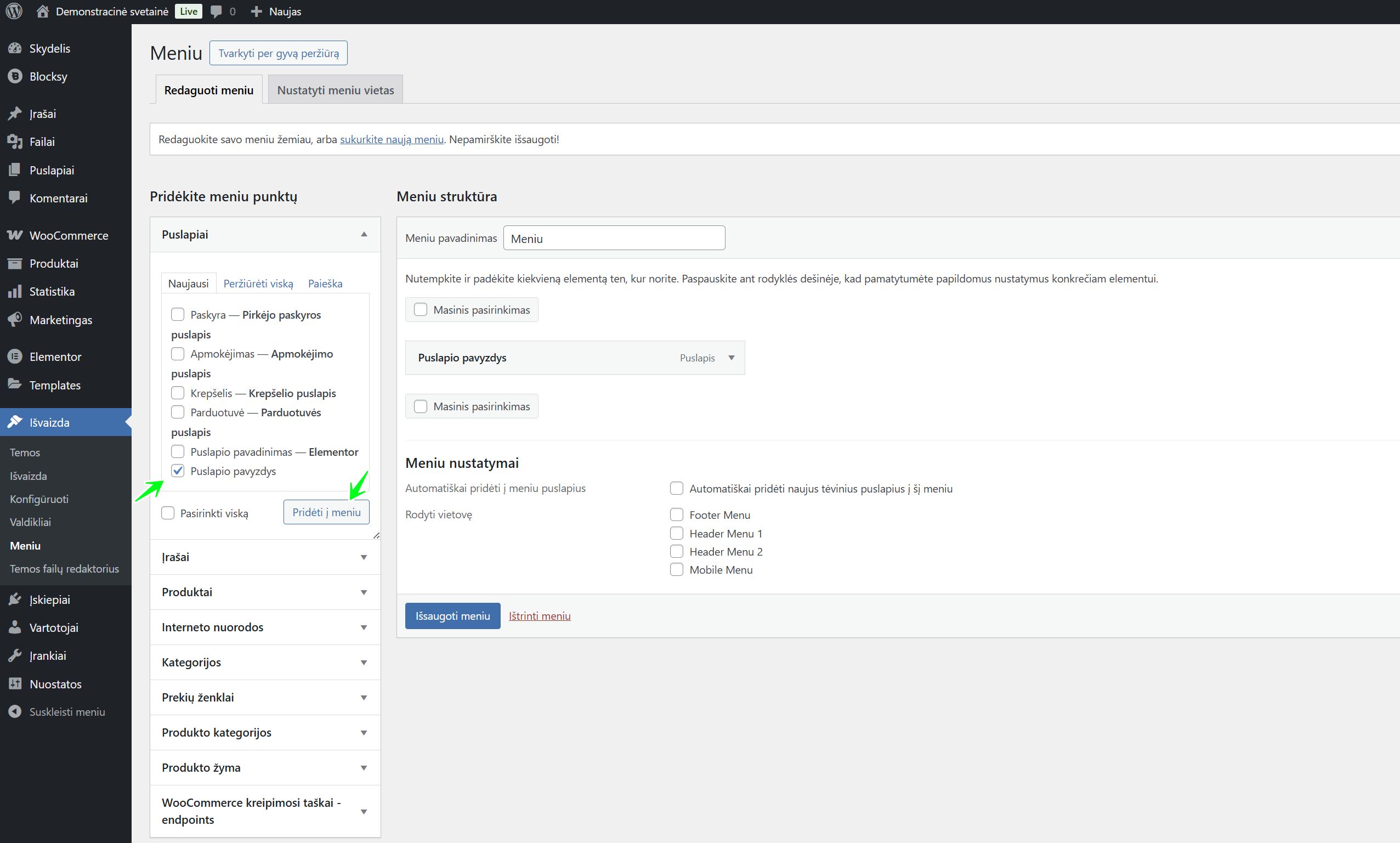Image resolution: width=1400 pixels, height=843 pixels.
Task: Collapse the Puslapiai panel arrow
Action: coord(364,235)
